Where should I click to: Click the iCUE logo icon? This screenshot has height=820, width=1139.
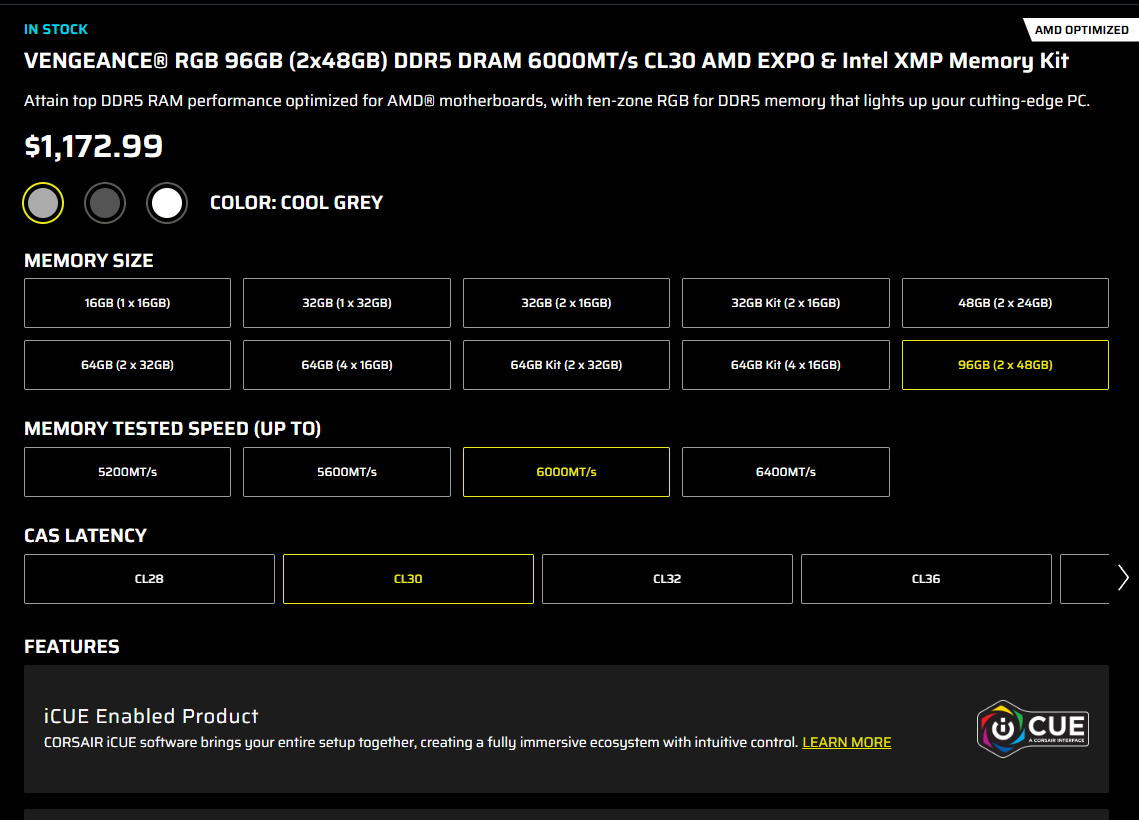click(1032, 729)
